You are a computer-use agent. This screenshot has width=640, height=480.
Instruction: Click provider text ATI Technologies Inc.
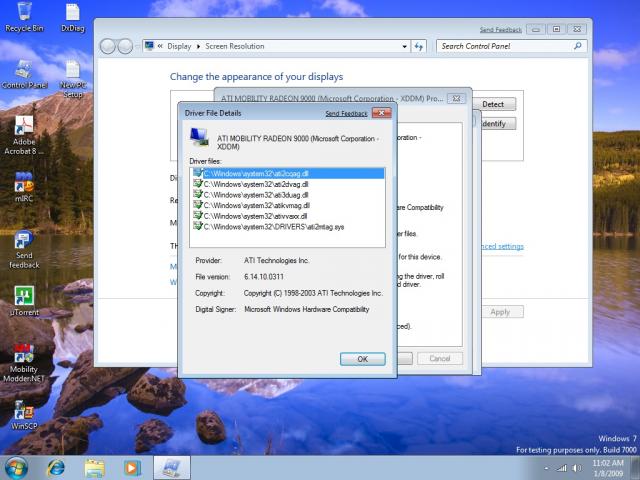[276, 260]
